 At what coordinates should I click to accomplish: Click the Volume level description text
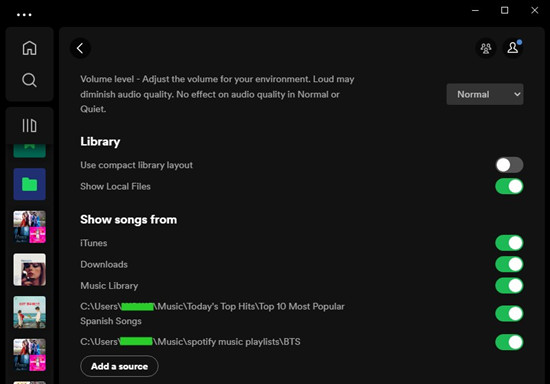pyautogui.click(x=217, y=94)
